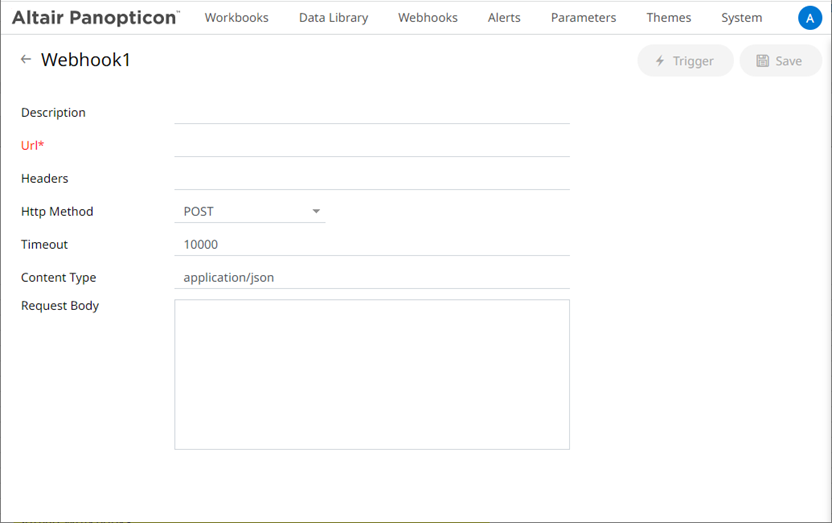This screenshot has width=832, height=523.
Task: Open the Data Library tab
Action: (x=333, y=18)
